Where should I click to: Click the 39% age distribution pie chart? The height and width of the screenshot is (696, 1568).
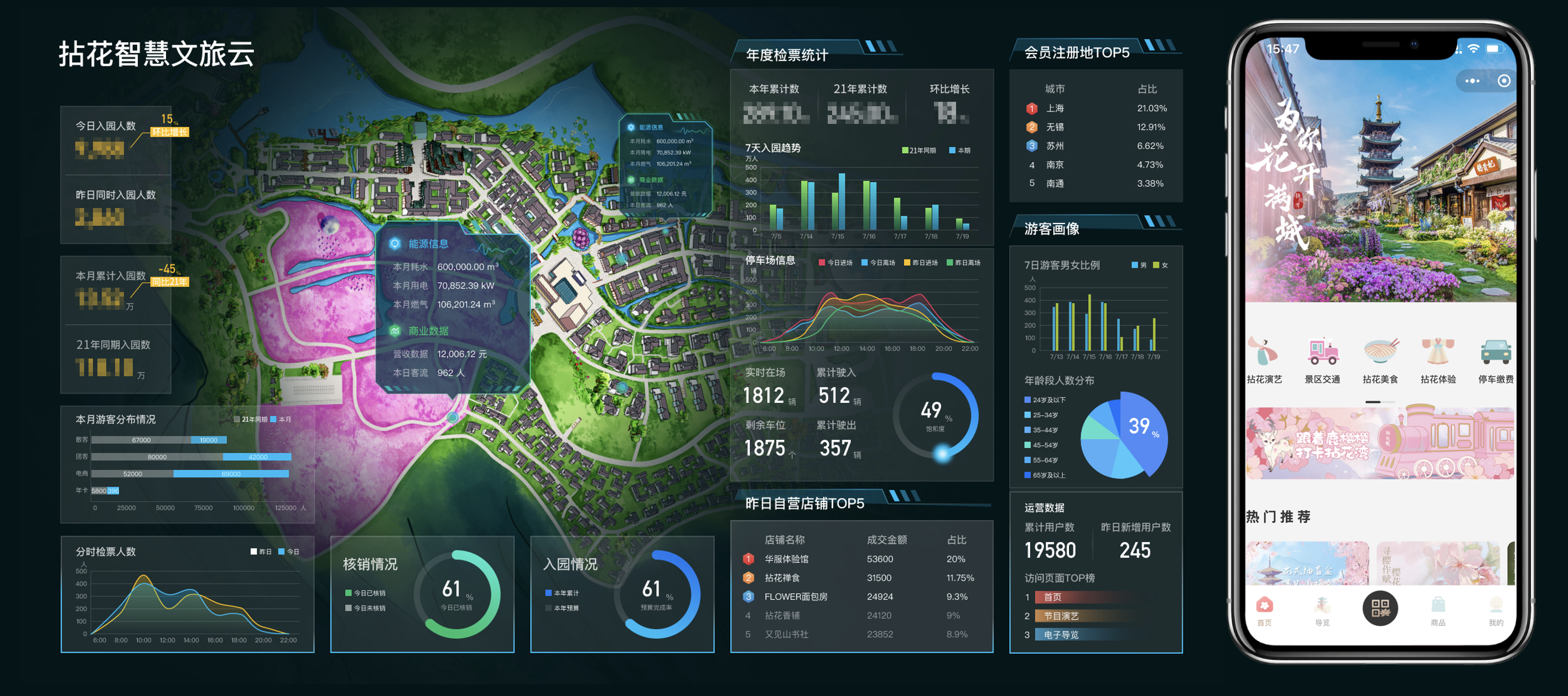[x=1124, y=435]
